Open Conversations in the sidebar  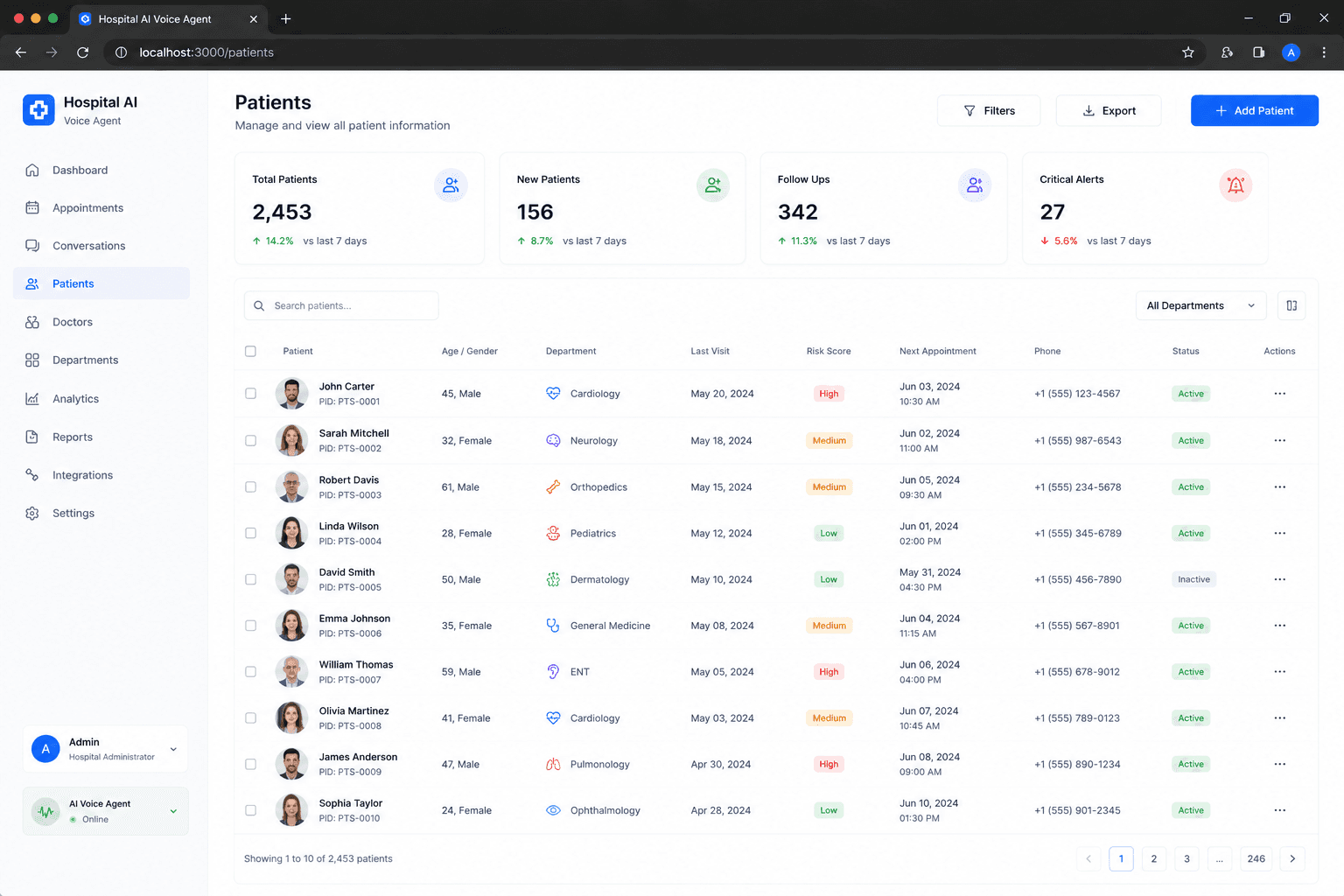[101, 246]
